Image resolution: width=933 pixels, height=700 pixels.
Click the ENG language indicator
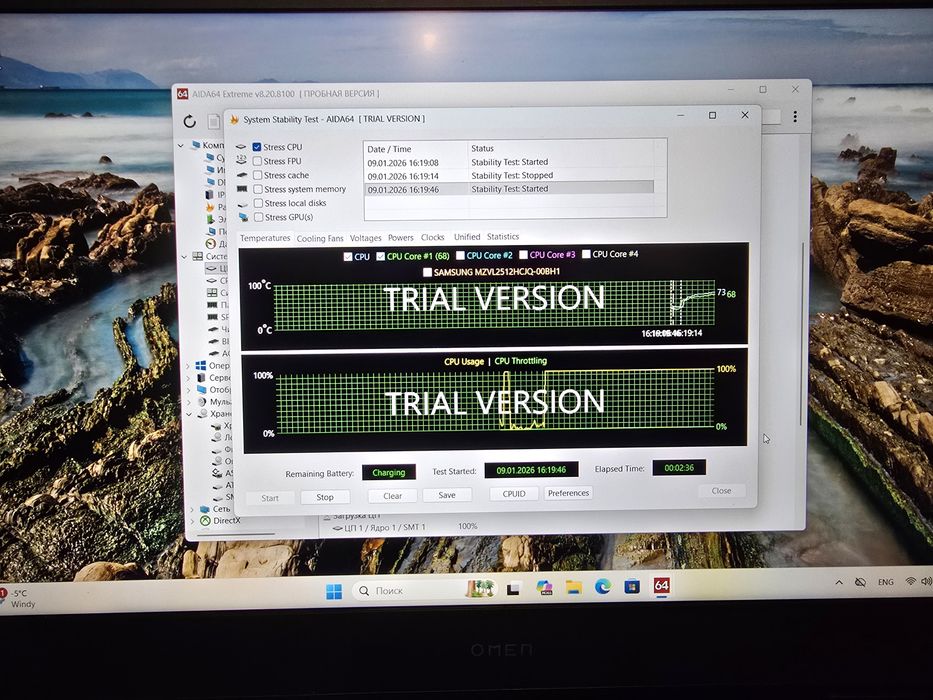tap(885, 582)
